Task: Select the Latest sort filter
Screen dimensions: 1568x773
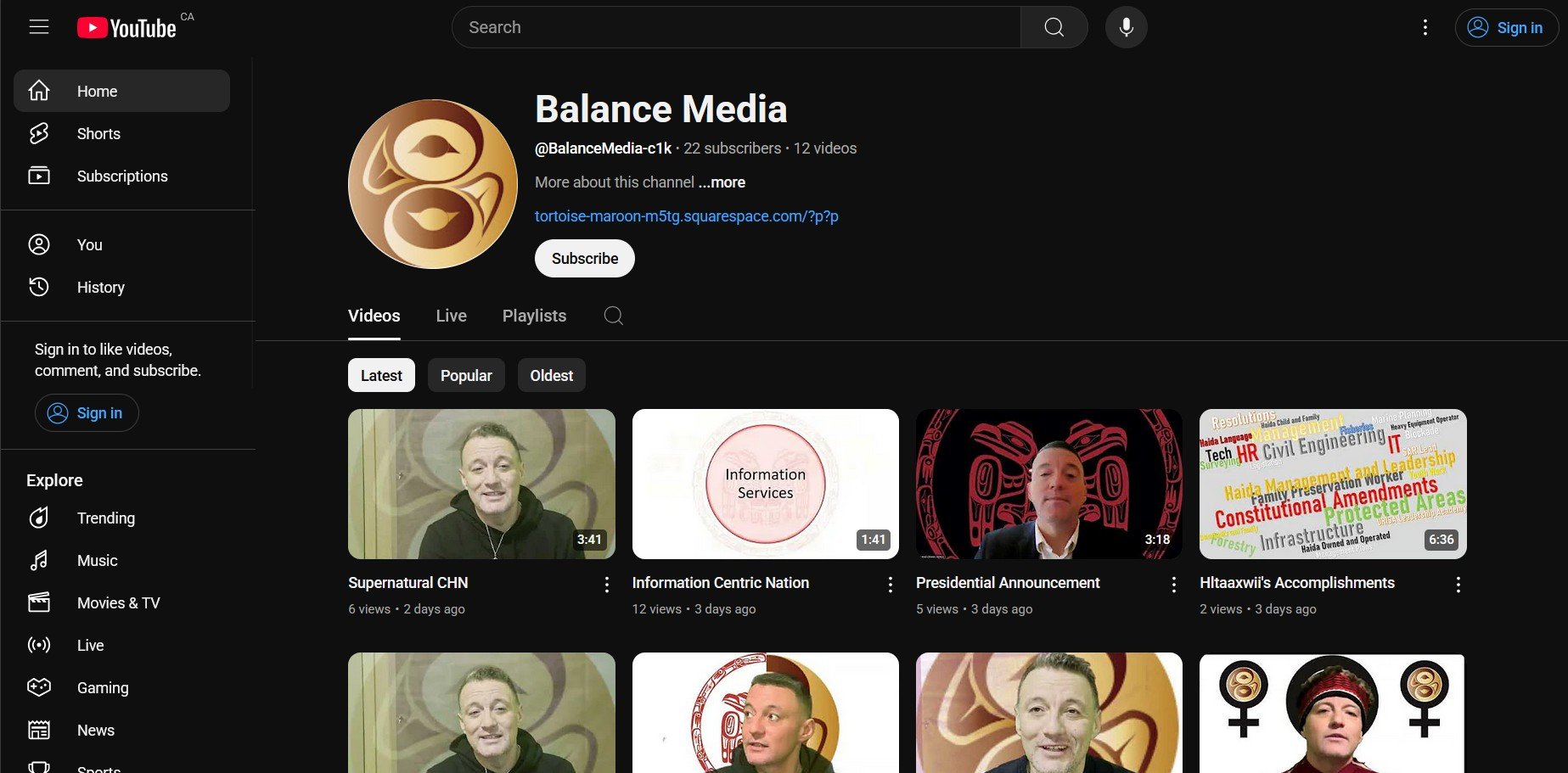Action: (381, 375)
